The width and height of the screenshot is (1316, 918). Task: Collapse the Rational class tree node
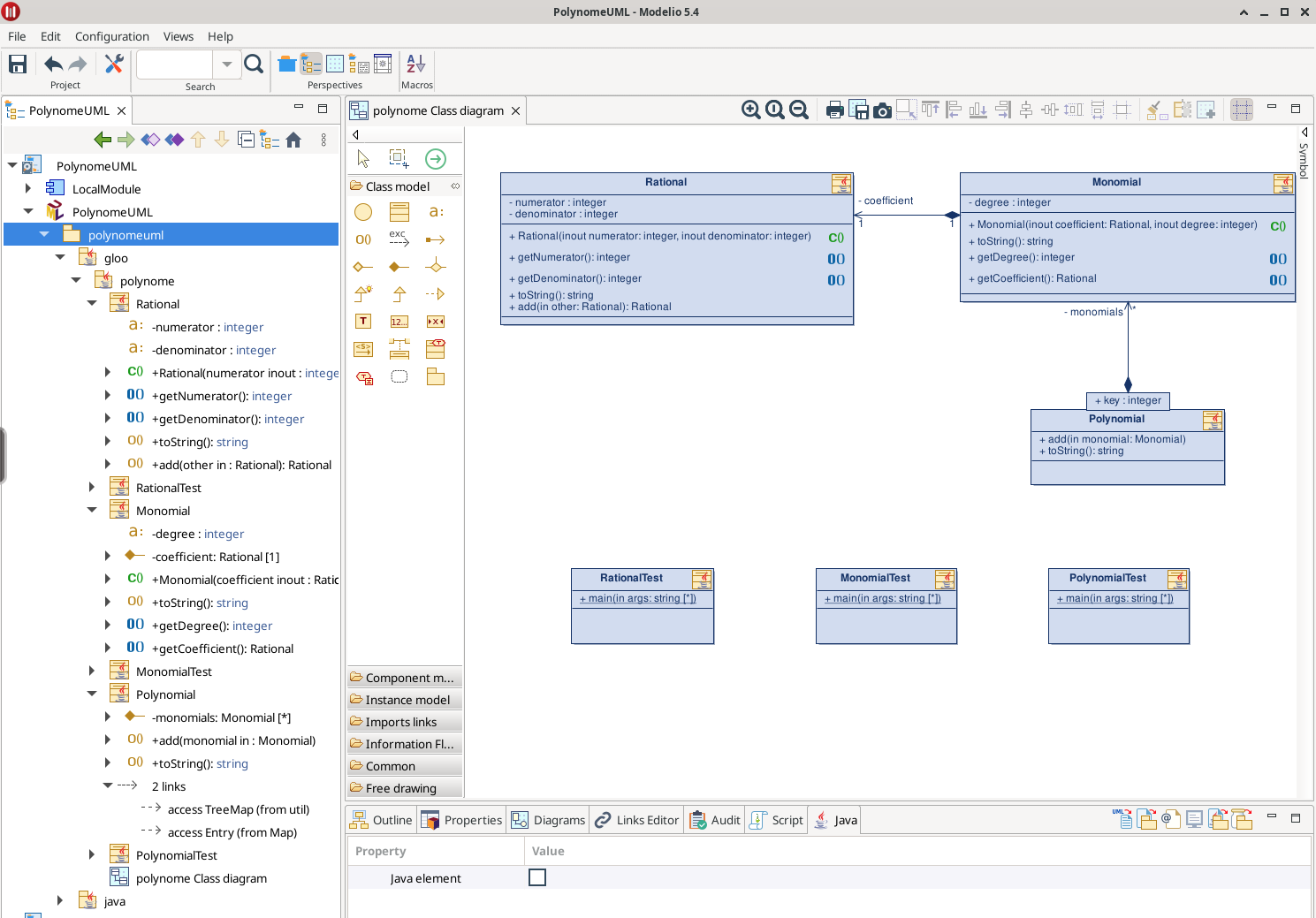(x=92, y=304)
